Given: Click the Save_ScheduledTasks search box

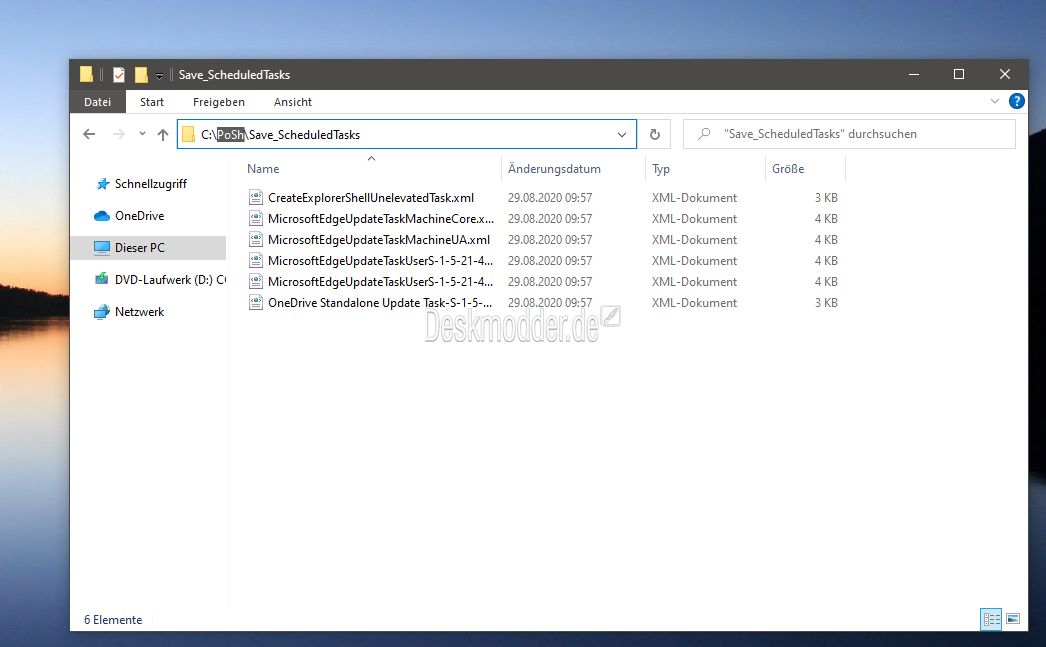Looking at the screenshot, I should pos(849,134).
